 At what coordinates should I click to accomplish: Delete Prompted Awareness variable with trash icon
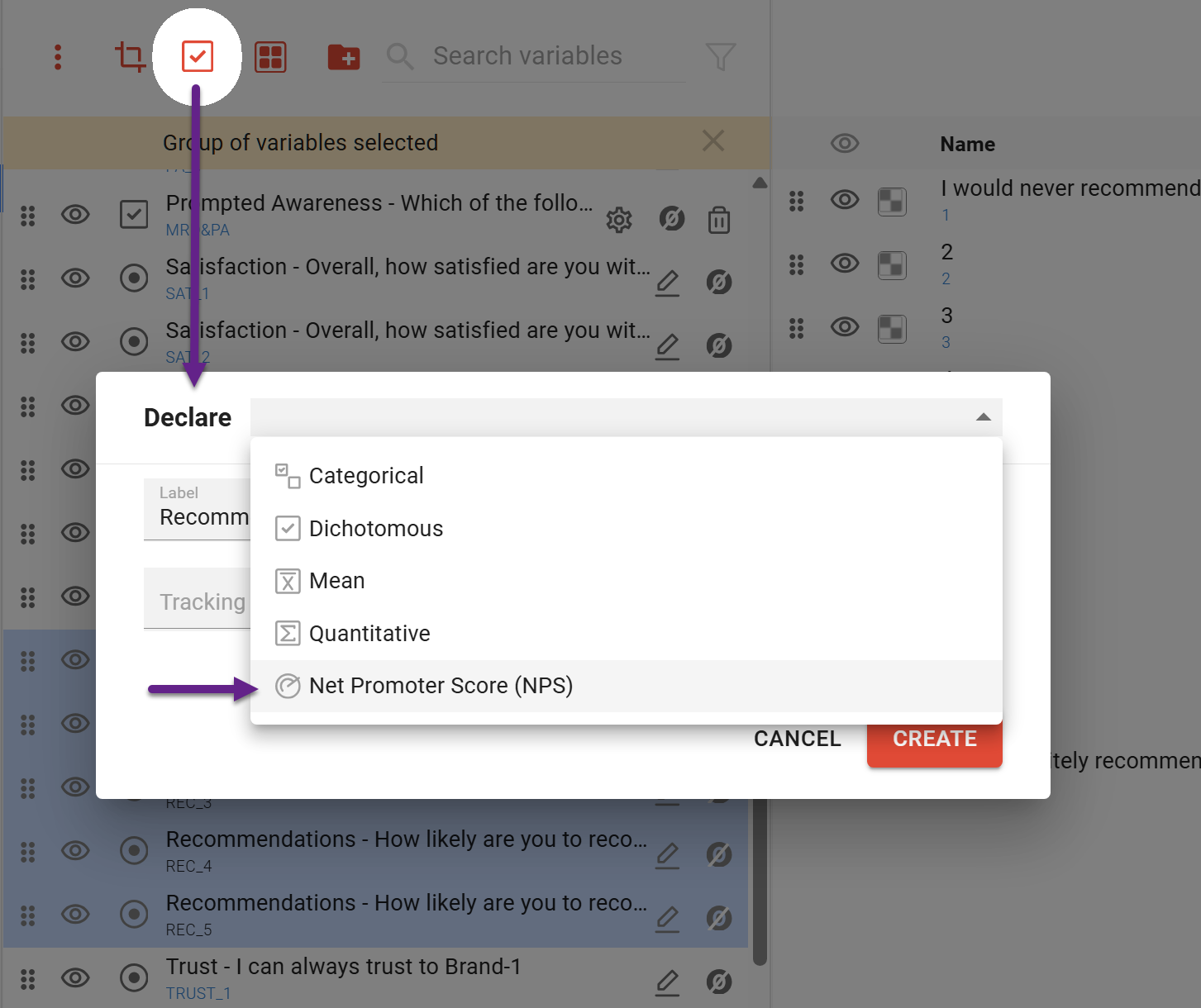tap(719, 220)
